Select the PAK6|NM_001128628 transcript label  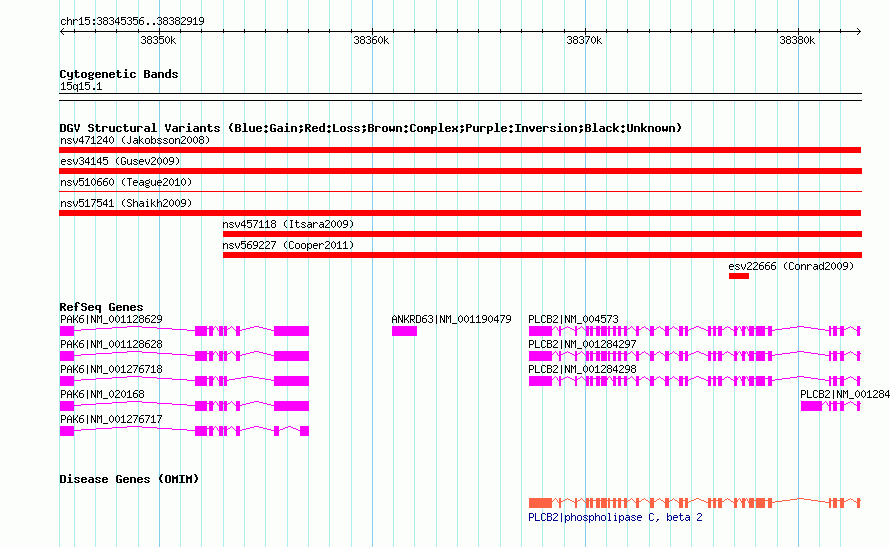(x=111, y=344)
